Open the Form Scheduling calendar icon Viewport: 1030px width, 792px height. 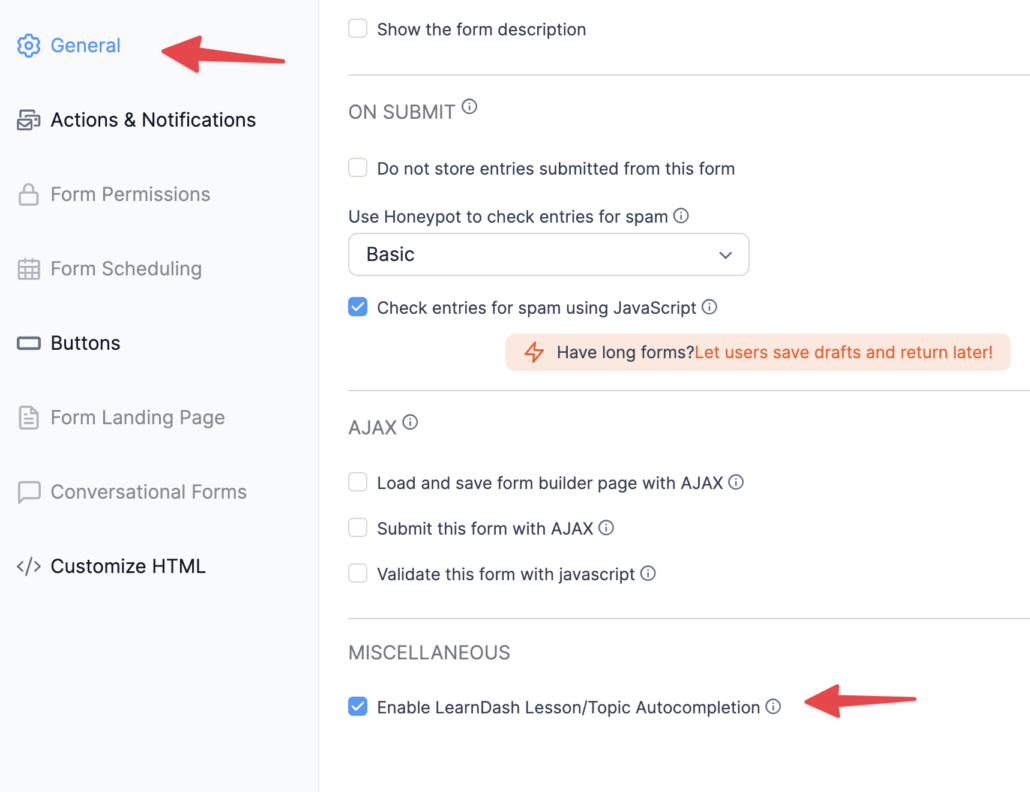pyautogui.click(x=29, y=268)
